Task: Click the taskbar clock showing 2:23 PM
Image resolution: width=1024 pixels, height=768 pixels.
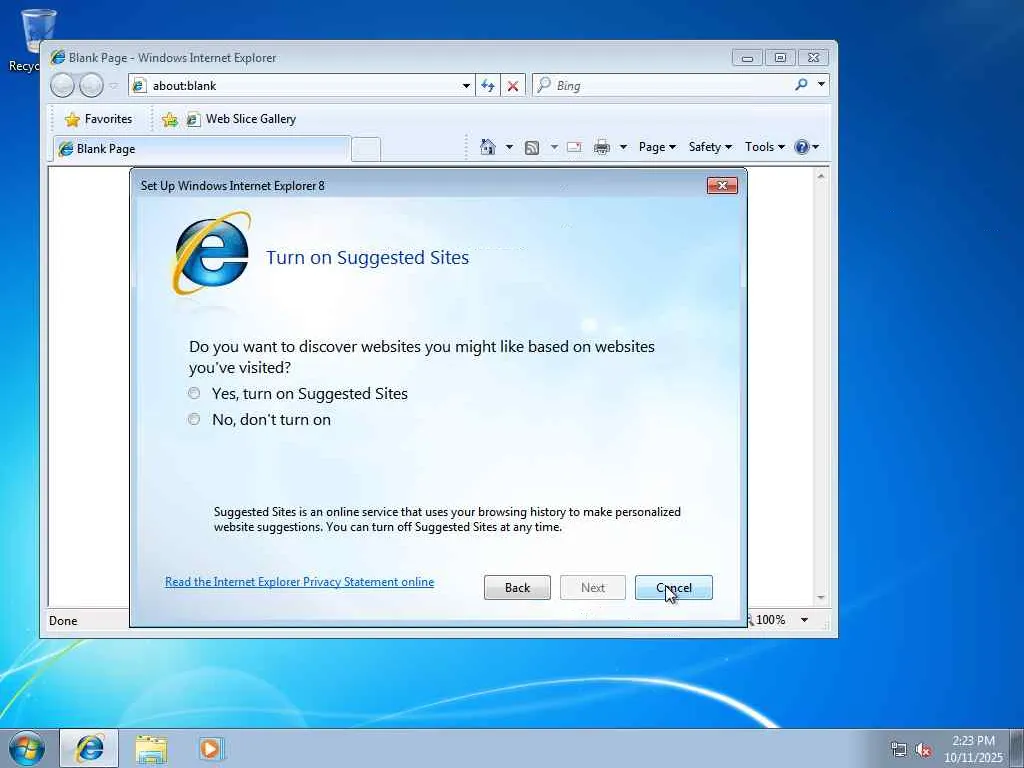Action: (973, 749)
